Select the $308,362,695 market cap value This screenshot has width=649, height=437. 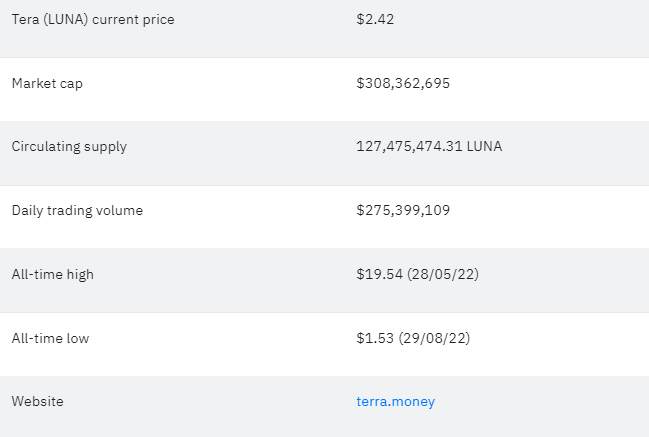[403, 83]
